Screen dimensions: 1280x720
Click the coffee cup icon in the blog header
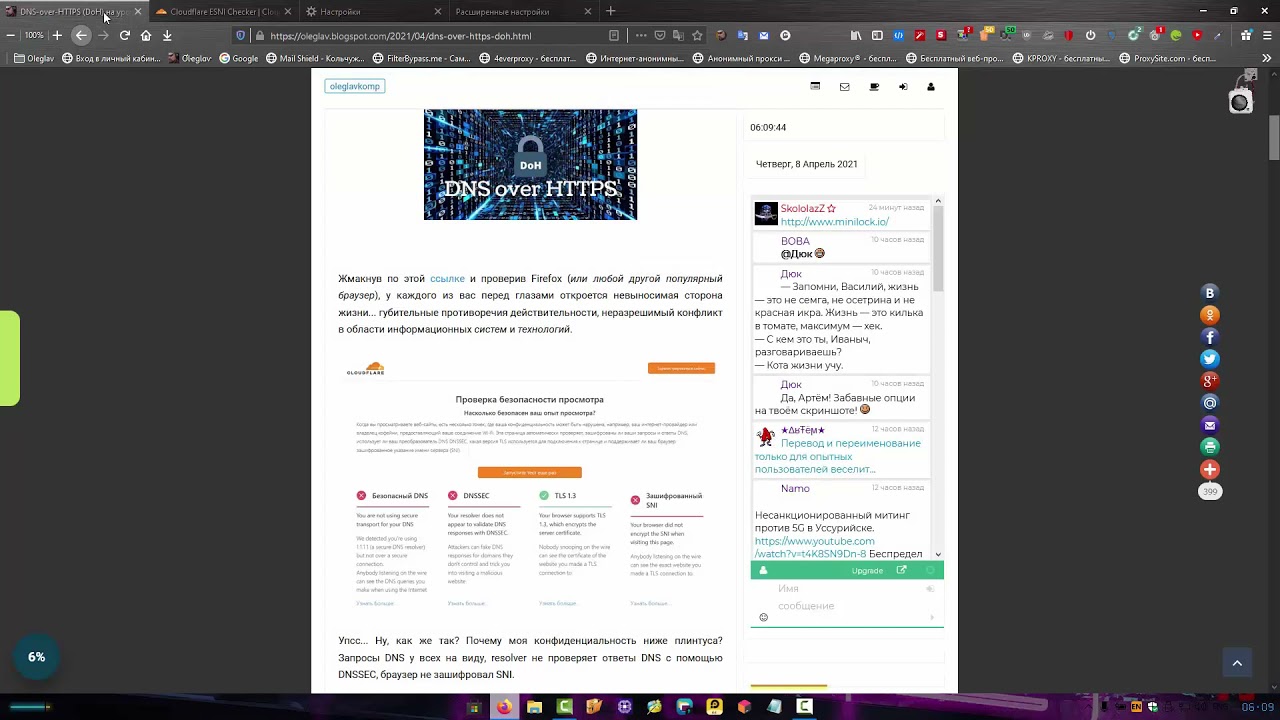(874, 87)
